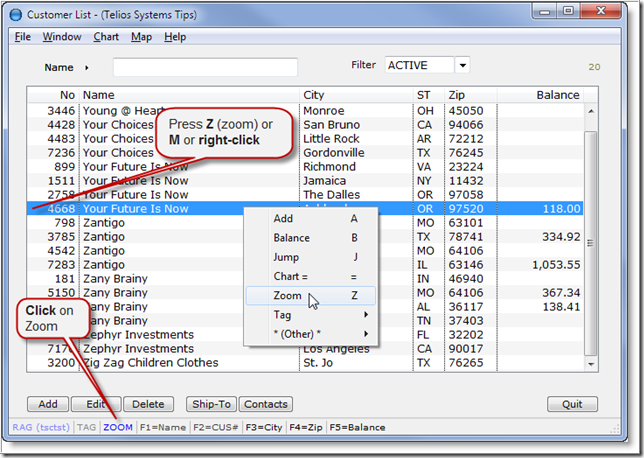Open the Map menu
The height and width of the screenshot is (458, 644).
pos(141,37)
